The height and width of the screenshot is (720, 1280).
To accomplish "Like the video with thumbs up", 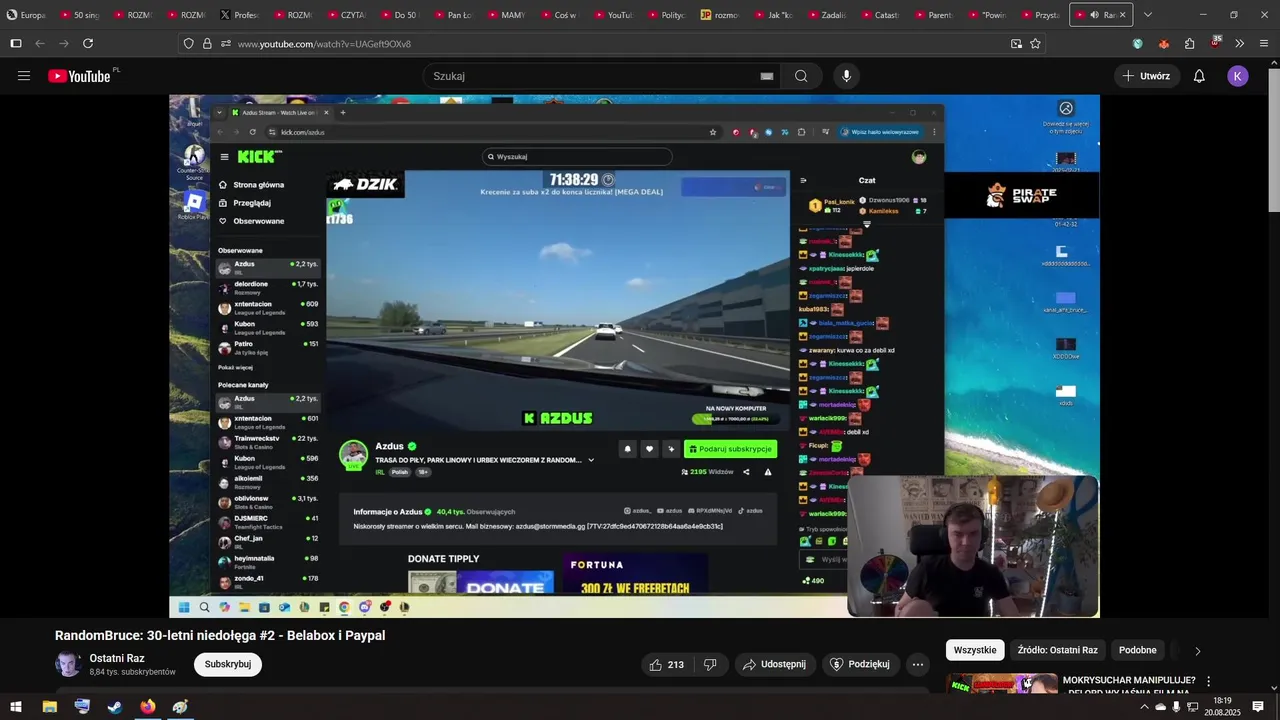I will (666, 664).
